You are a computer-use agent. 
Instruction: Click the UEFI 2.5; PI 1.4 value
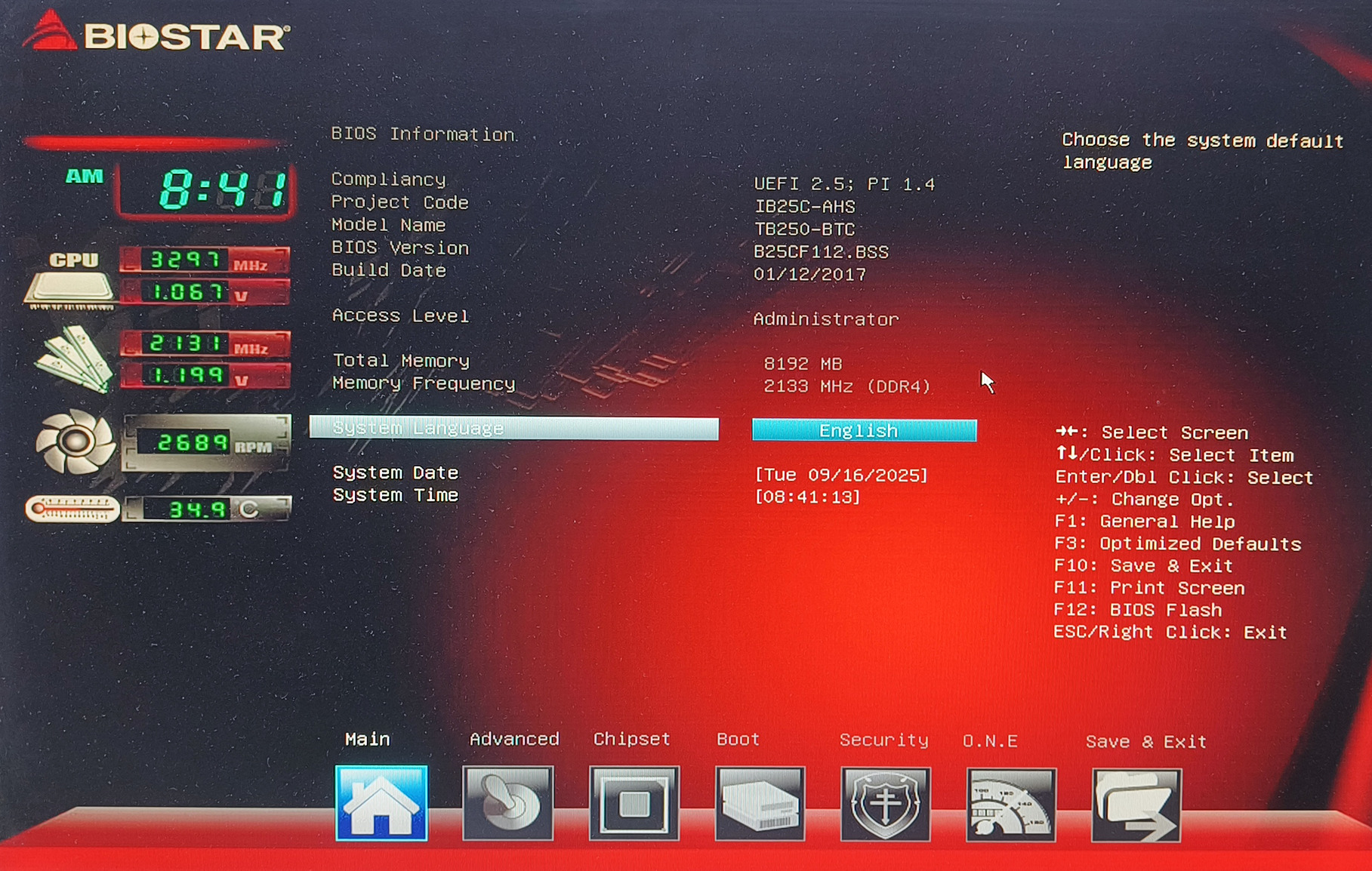[x=844, y=184]
